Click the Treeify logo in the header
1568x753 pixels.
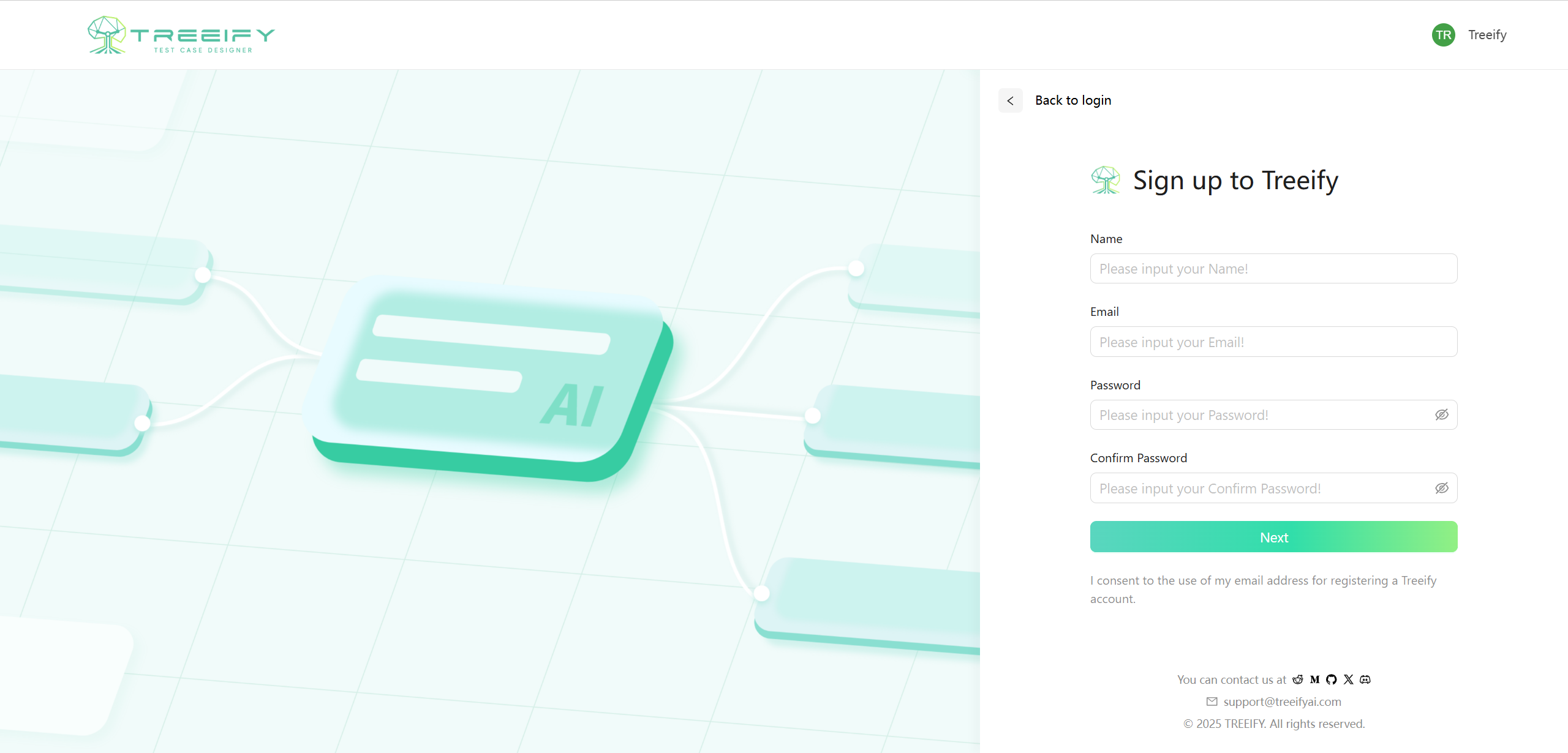tap(181, 35)
